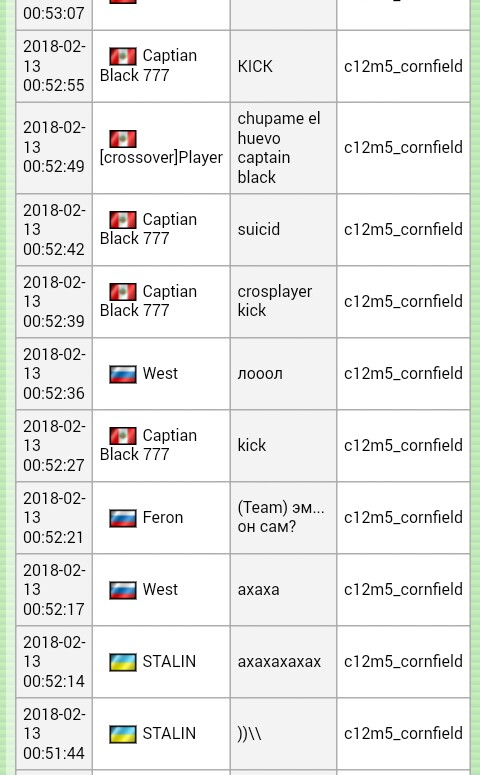Click the Russian flag next to Feron
The width and height of the screenshot is (480, 775).
[x=123, y=518]
